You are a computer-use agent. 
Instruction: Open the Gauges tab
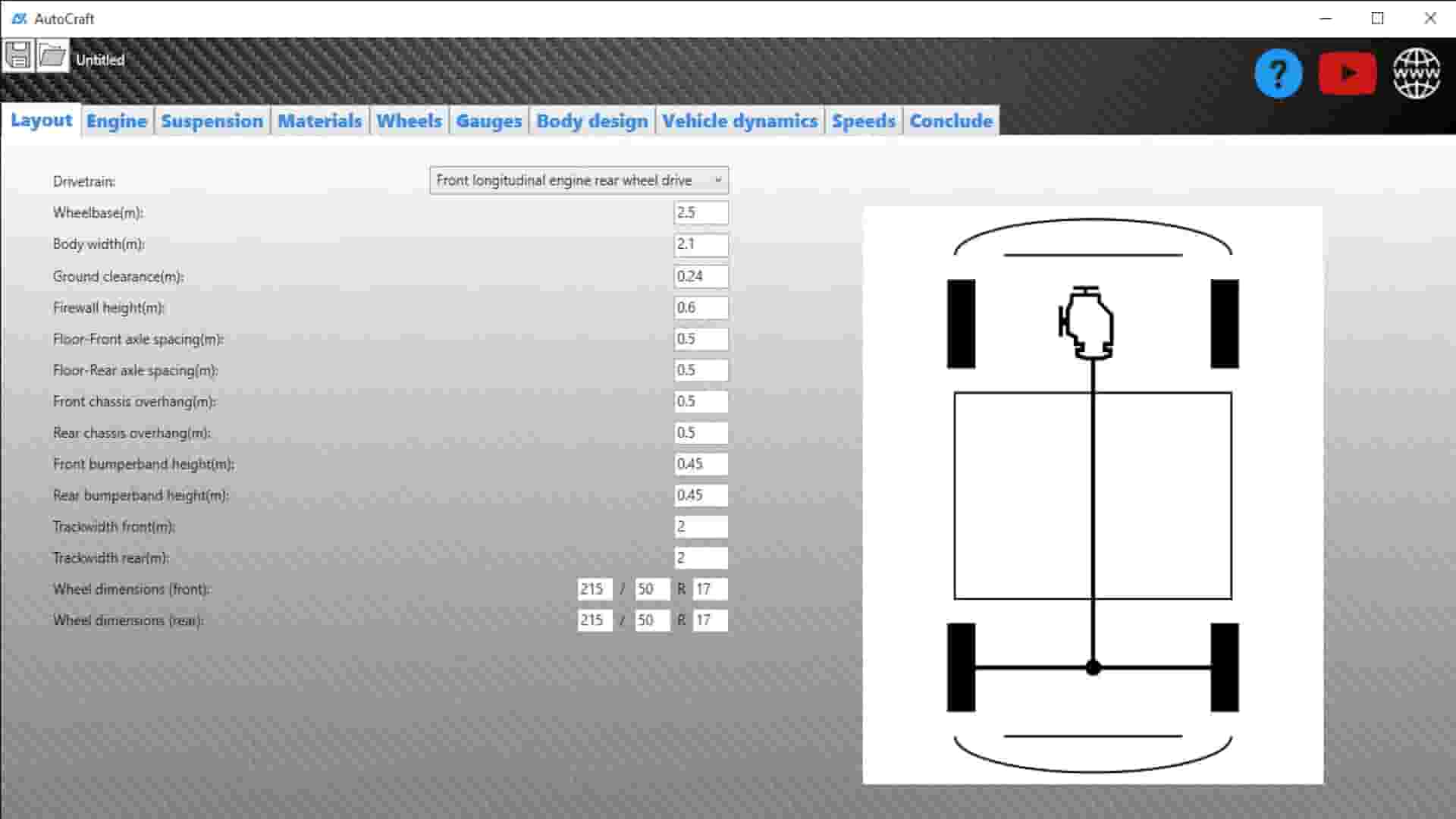[488, 121]
